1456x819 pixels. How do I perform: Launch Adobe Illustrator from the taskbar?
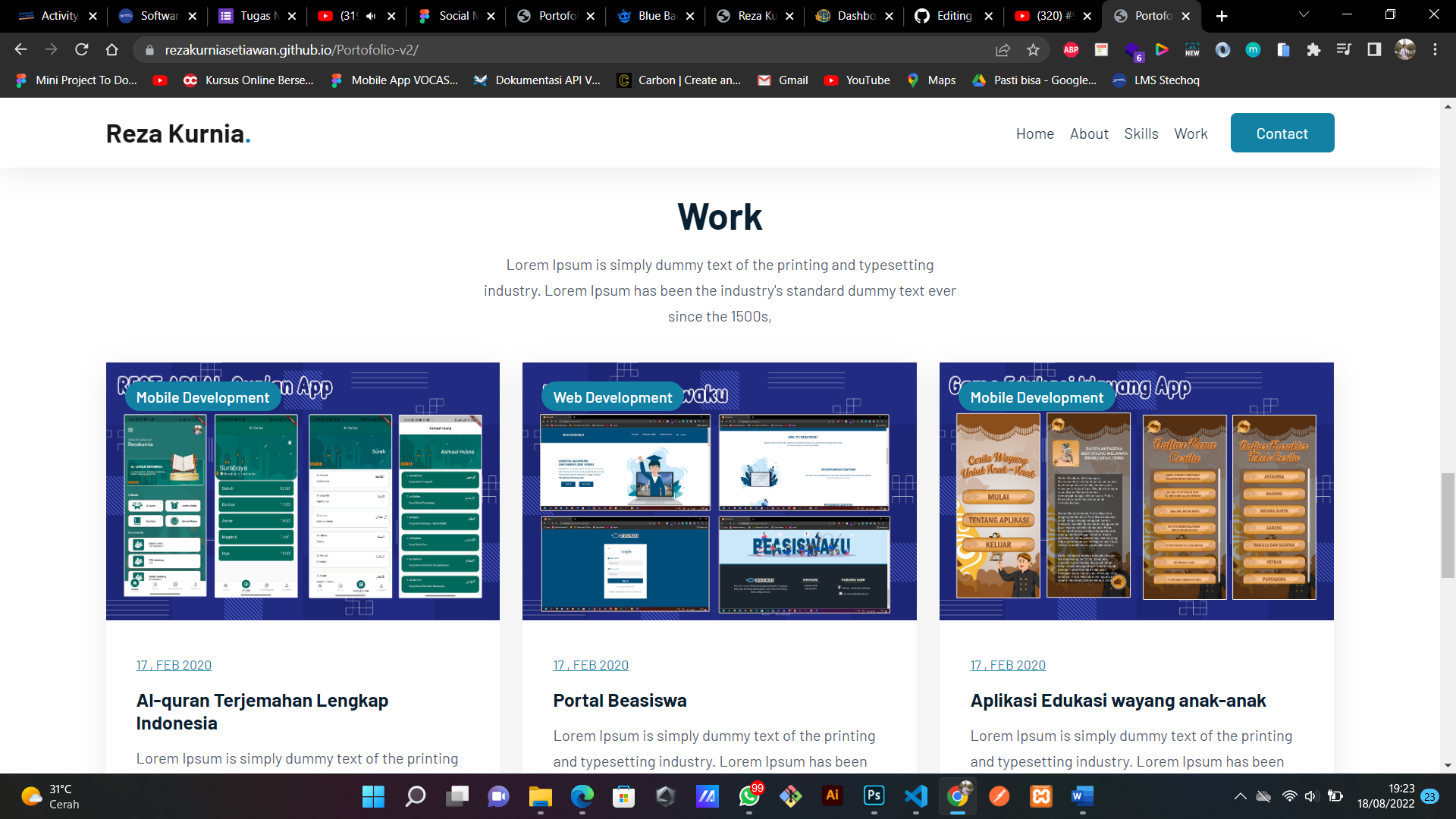click(x=832, y=797)
